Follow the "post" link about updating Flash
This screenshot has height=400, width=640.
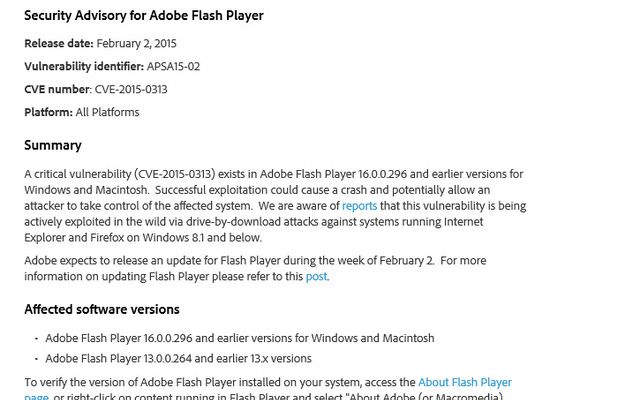(316, 276)
